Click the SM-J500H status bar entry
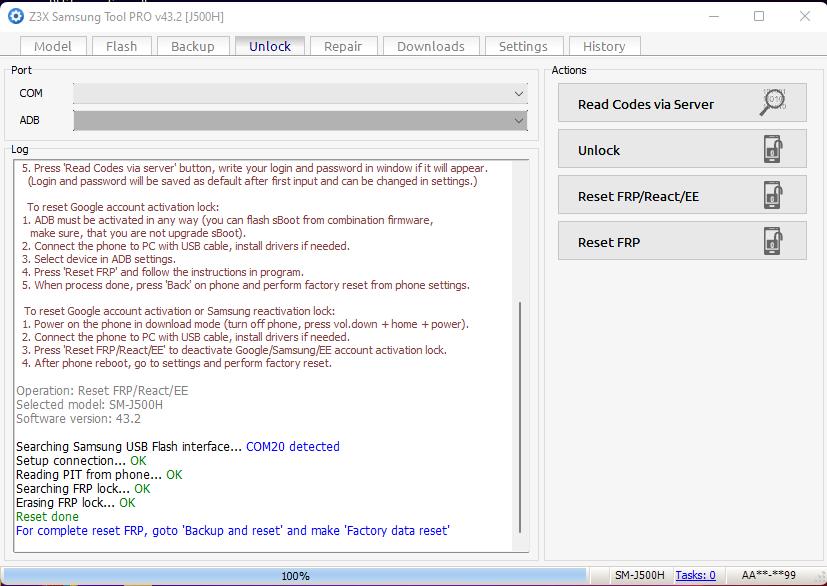This screenshot has height=586, width=827. pyautogui.click(x=639, y=575)
